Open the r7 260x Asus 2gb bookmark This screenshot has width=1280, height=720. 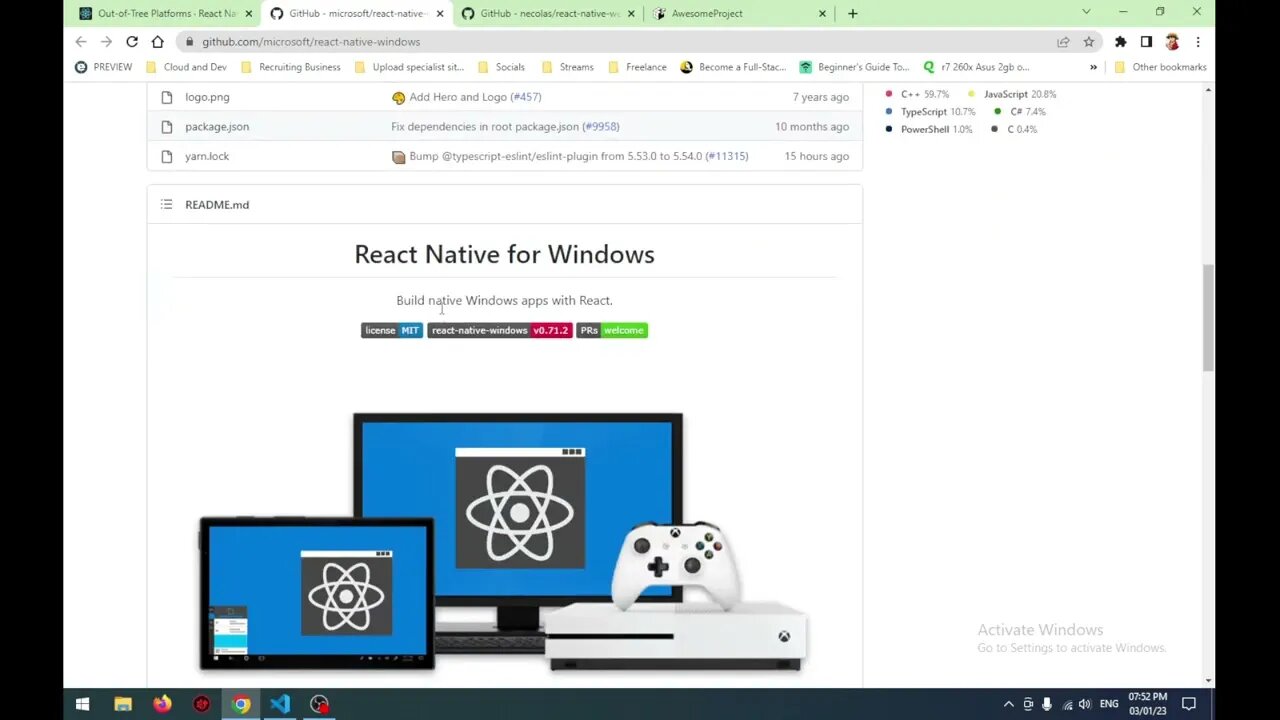(x=976, y=67)
